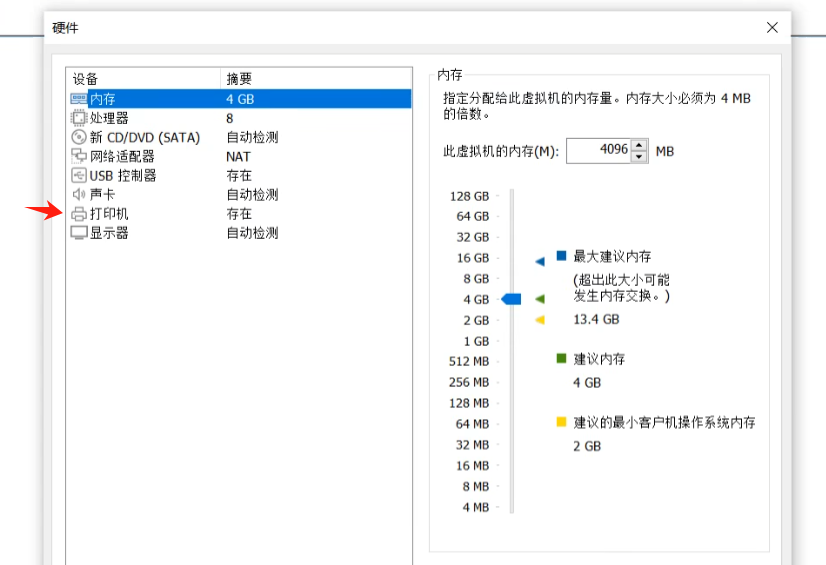Click the 建议的最小客户机操作系统内存 label
Image resolution: width=826 pixels, height=565 pixels.
[664, 422]
